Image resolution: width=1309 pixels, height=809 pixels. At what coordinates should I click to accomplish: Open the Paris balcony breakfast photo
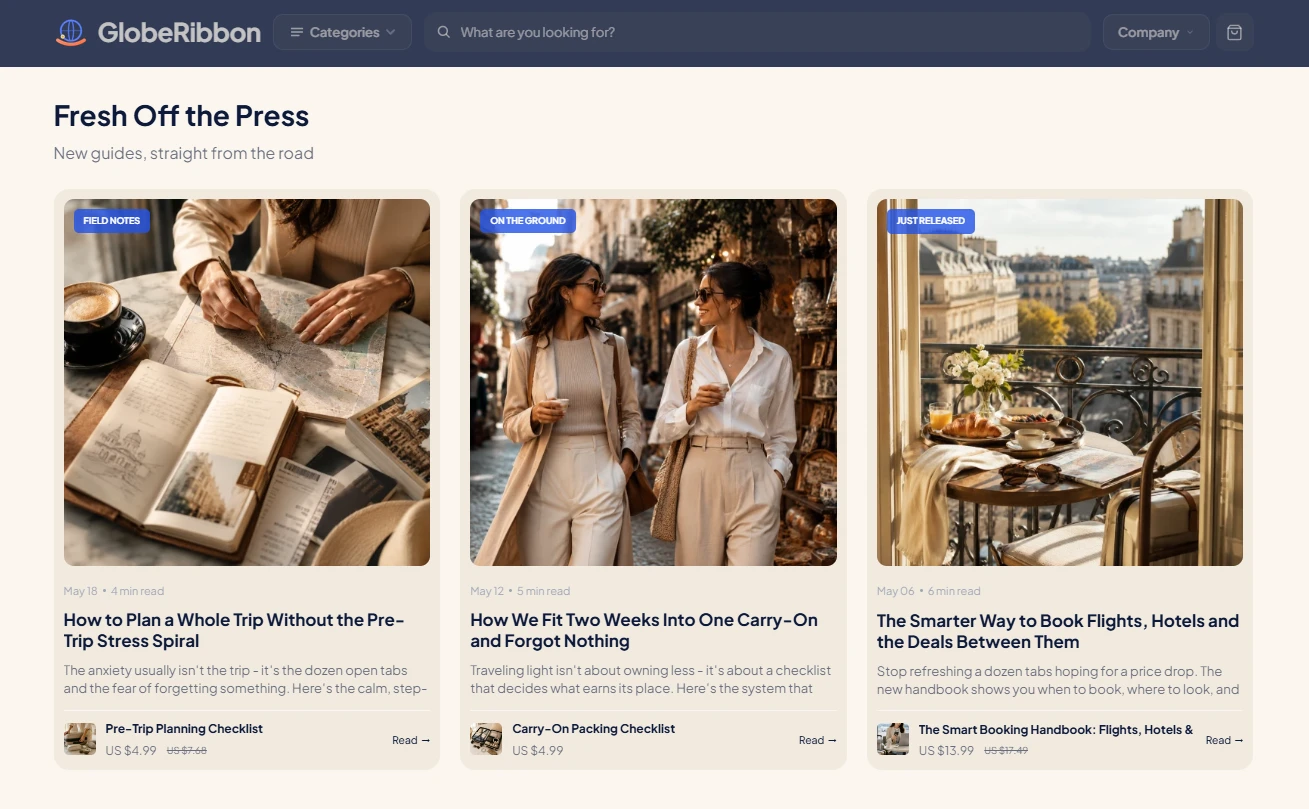pyautogui.click(x=1060, y=382)
